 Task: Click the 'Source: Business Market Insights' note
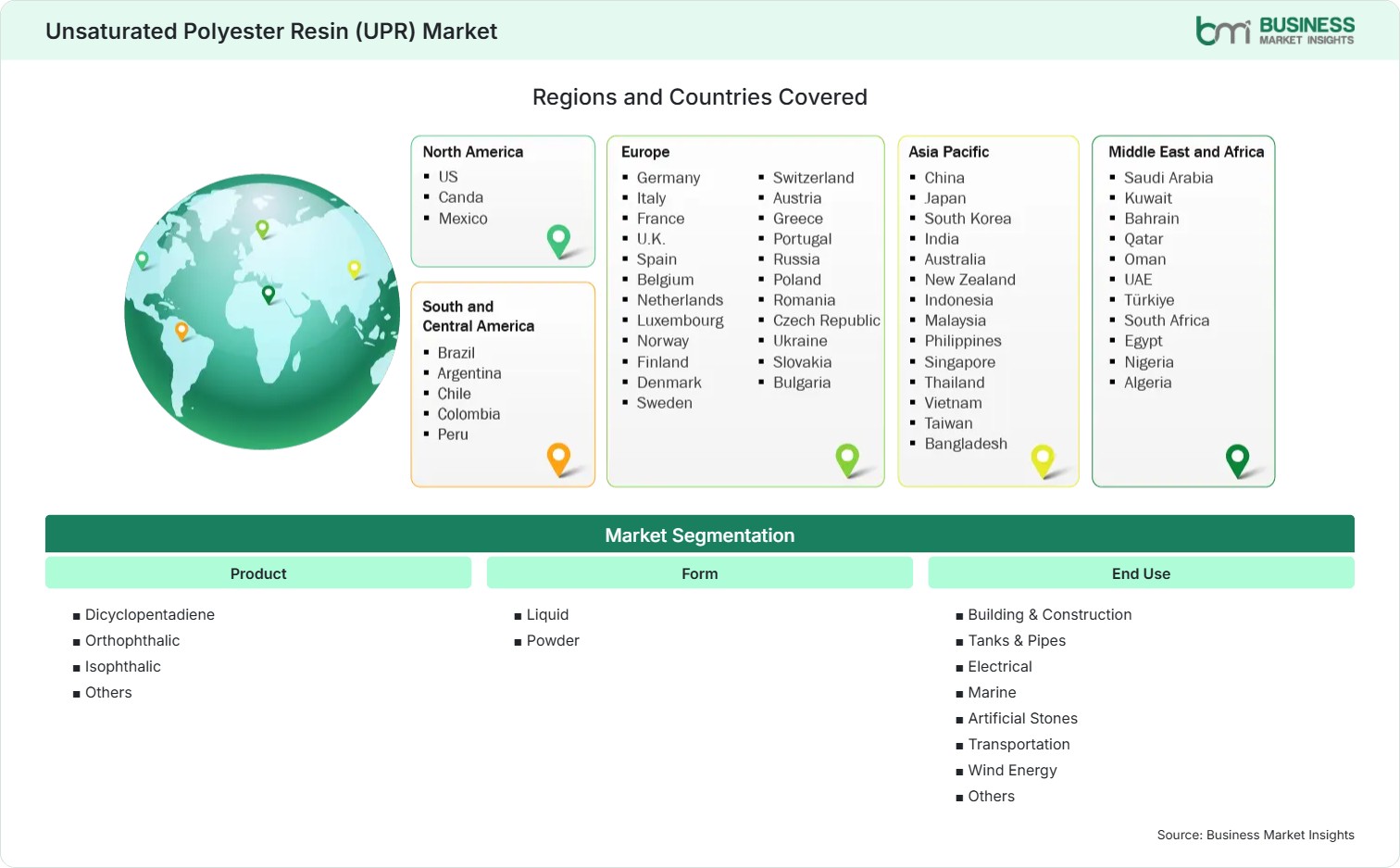point(1256,835)
